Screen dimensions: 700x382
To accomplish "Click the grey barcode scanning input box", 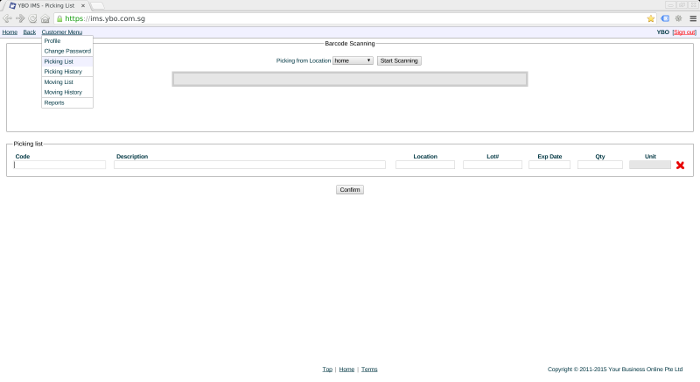I will (350, 79).
